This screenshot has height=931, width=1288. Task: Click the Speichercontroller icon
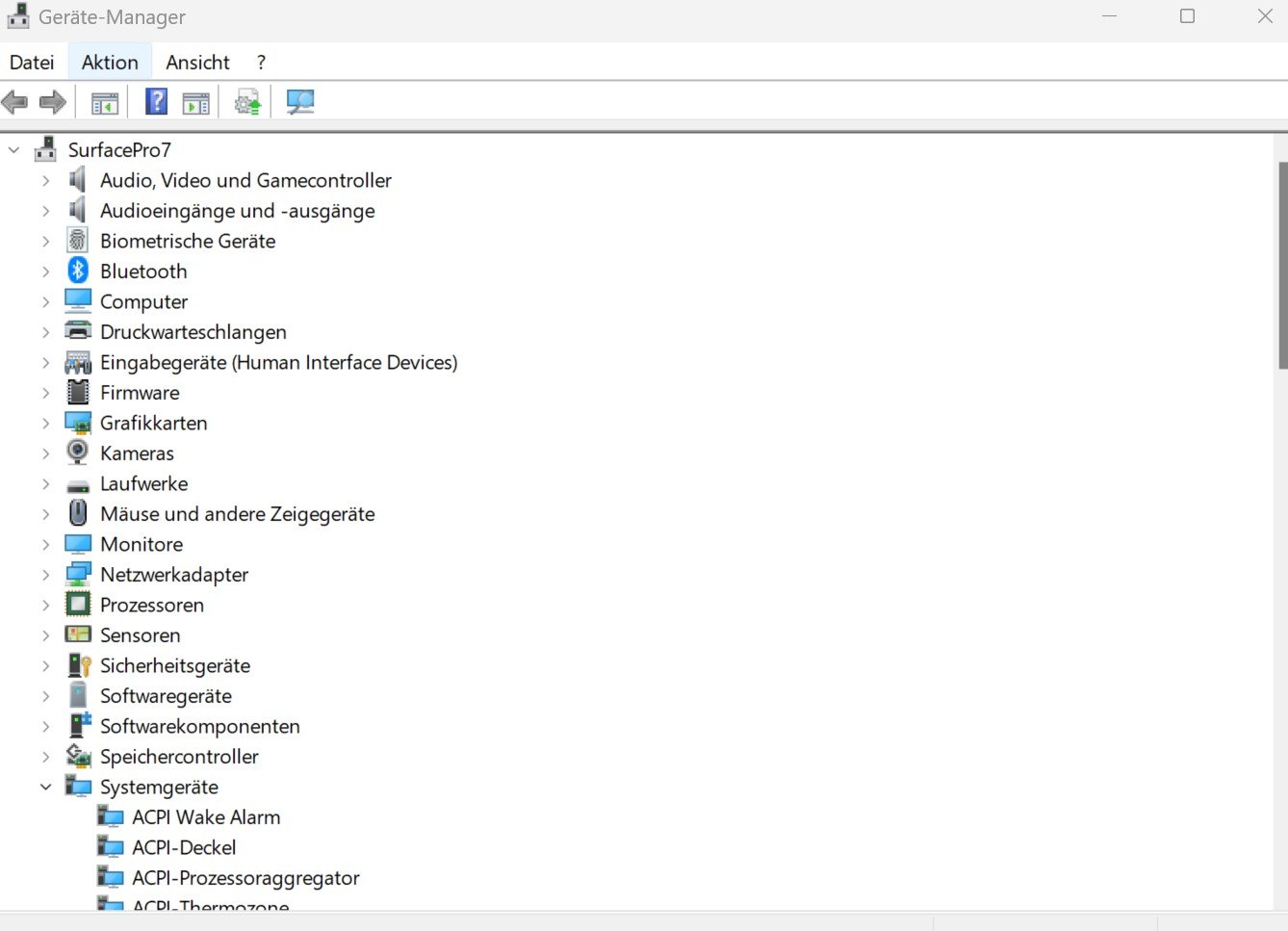[x=78, y=756]
